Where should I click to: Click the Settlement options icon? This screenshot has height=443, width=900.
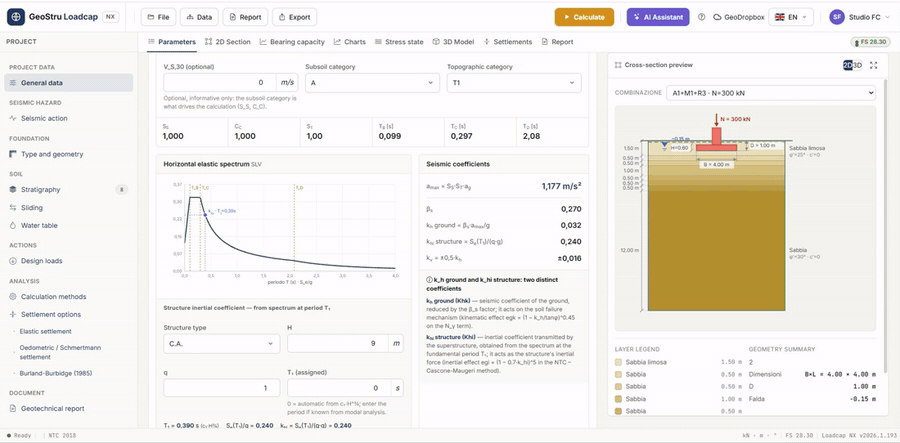coord(13,314)
